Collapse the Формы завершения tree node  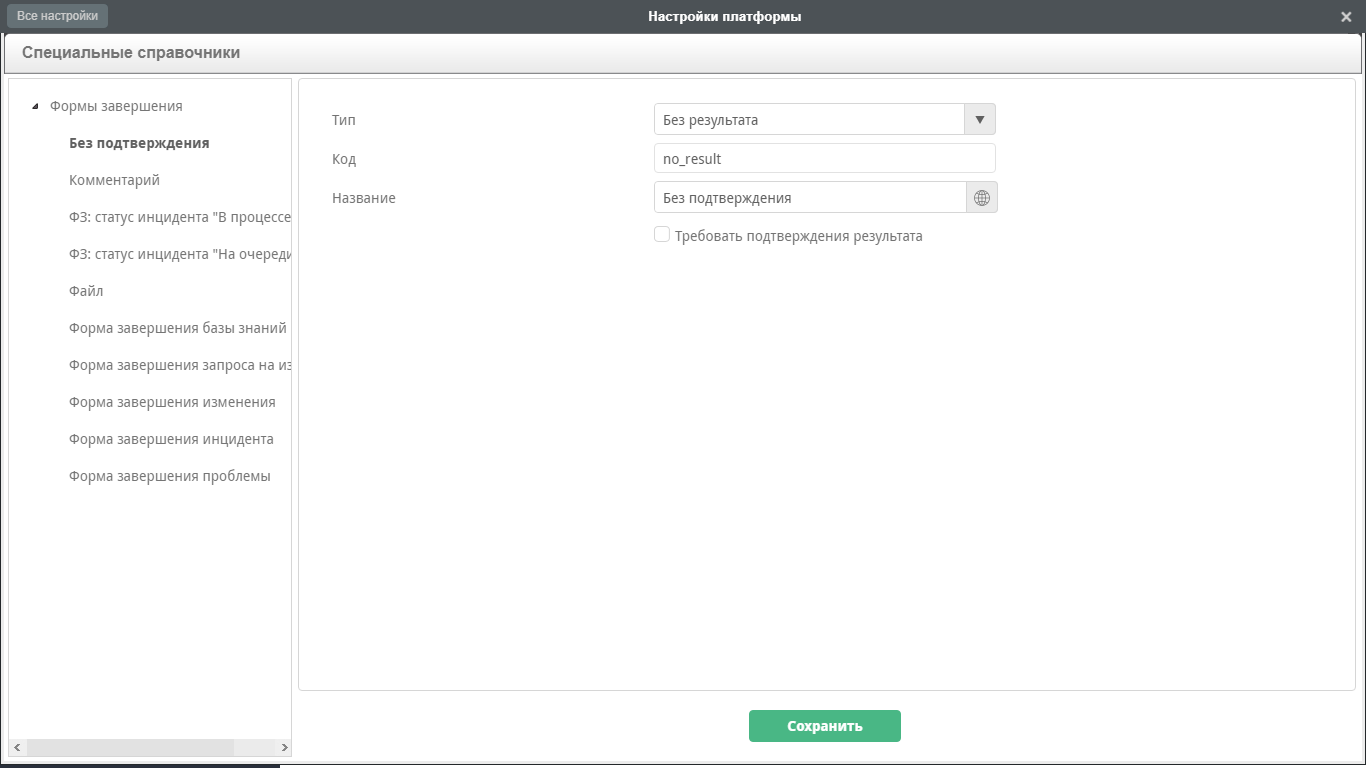pos(35,106)
